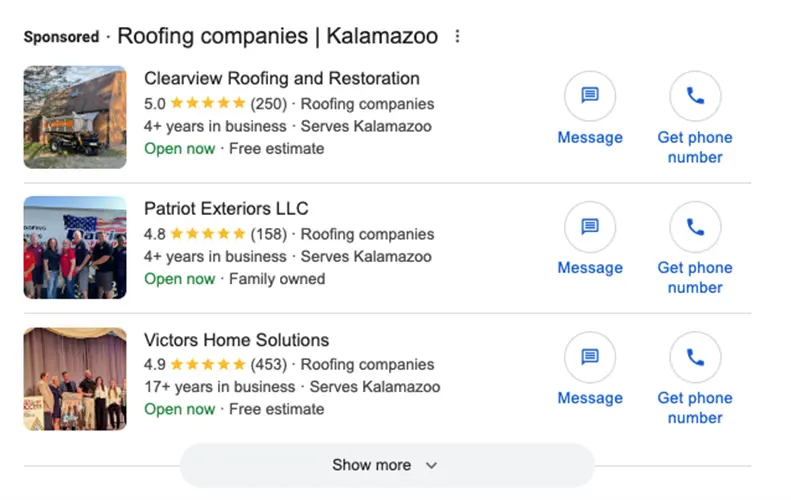The height and width of the screenshot is (500, 791).
Task: Click Patriot Exteriors team thumbnail photo
Action: 75,248
